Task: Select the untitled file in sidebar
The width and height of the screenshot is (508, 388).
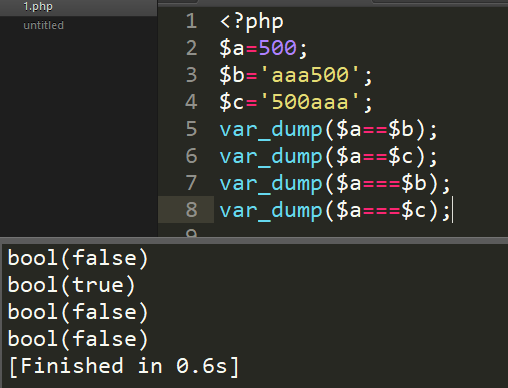Action: 43,25
